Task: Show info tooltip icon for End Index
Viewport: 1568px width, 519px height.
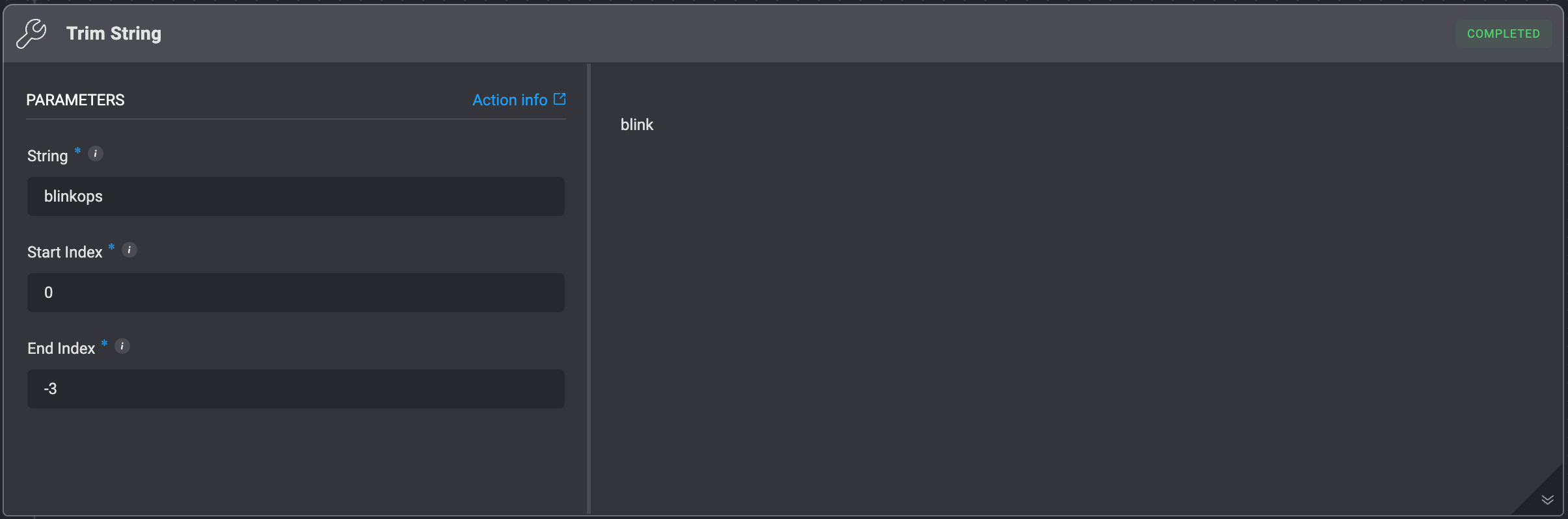Action: pyautogui.click(x=122, y=347)
